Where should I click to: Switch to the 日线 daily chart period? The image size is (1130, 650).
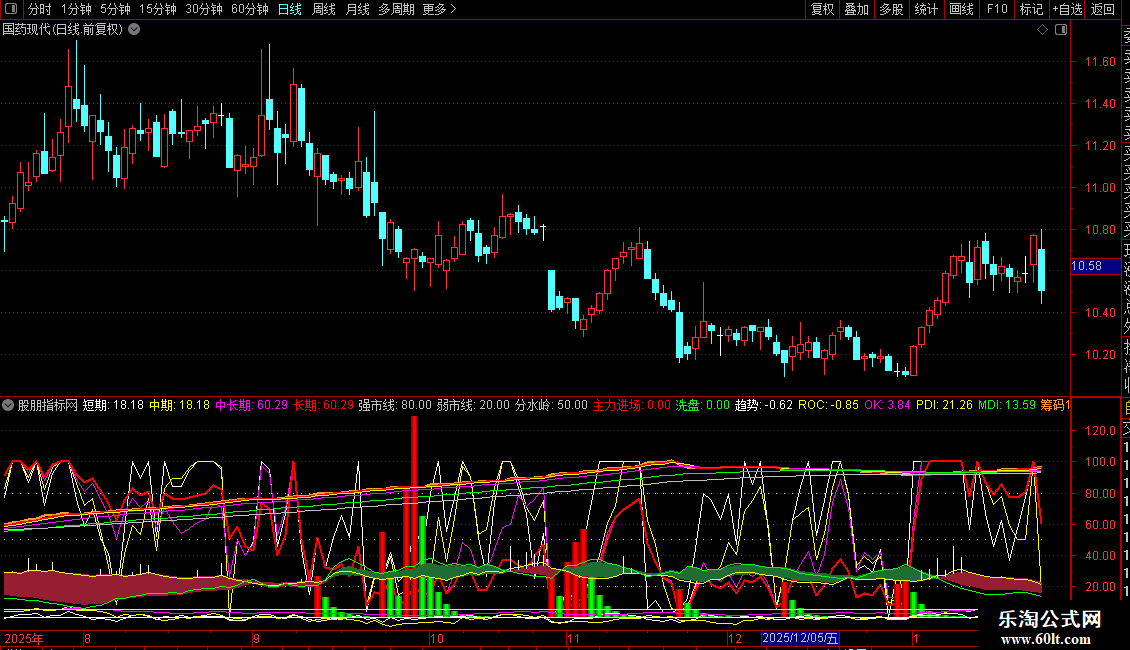click(x=289, y=9)
